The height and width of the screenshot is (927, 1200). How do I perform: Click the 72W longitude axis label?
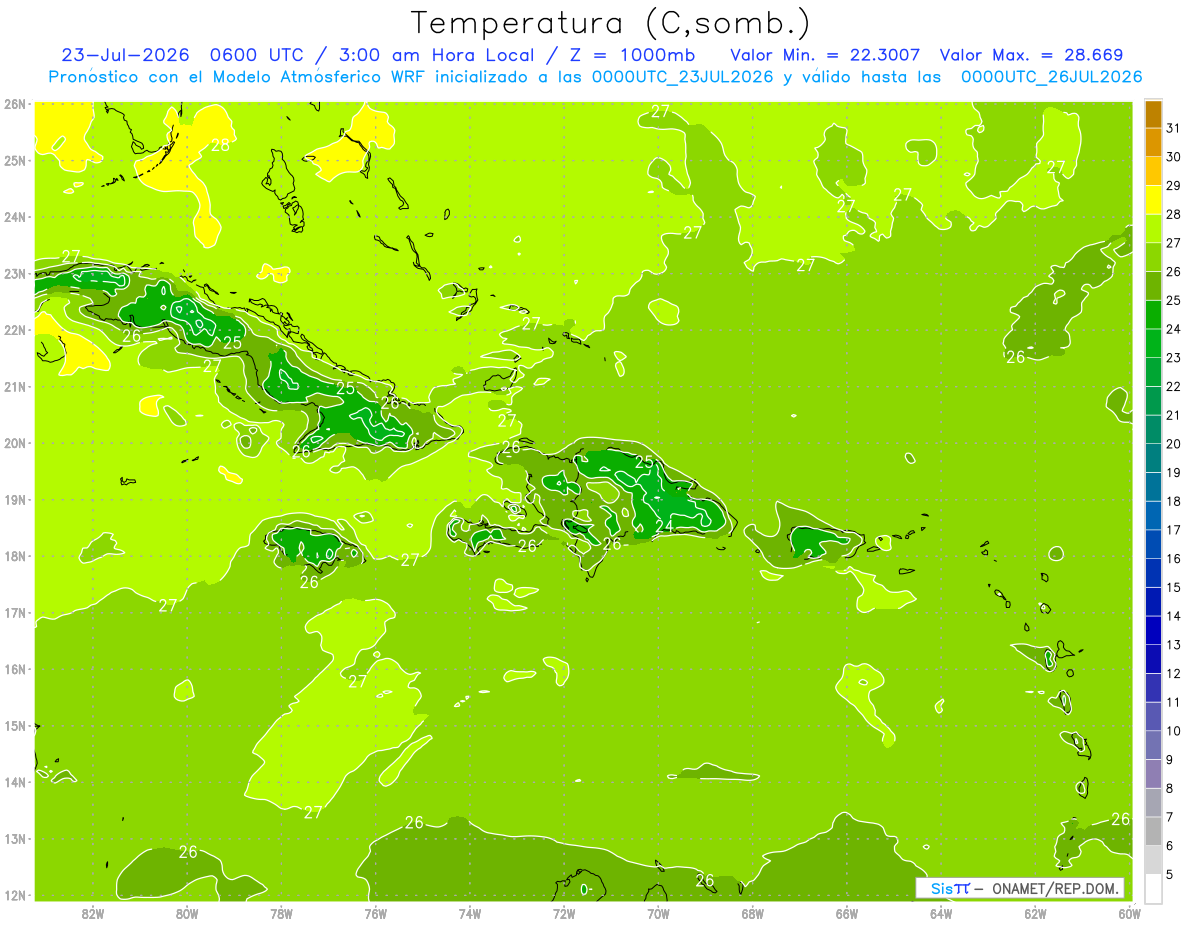(564, 913)
